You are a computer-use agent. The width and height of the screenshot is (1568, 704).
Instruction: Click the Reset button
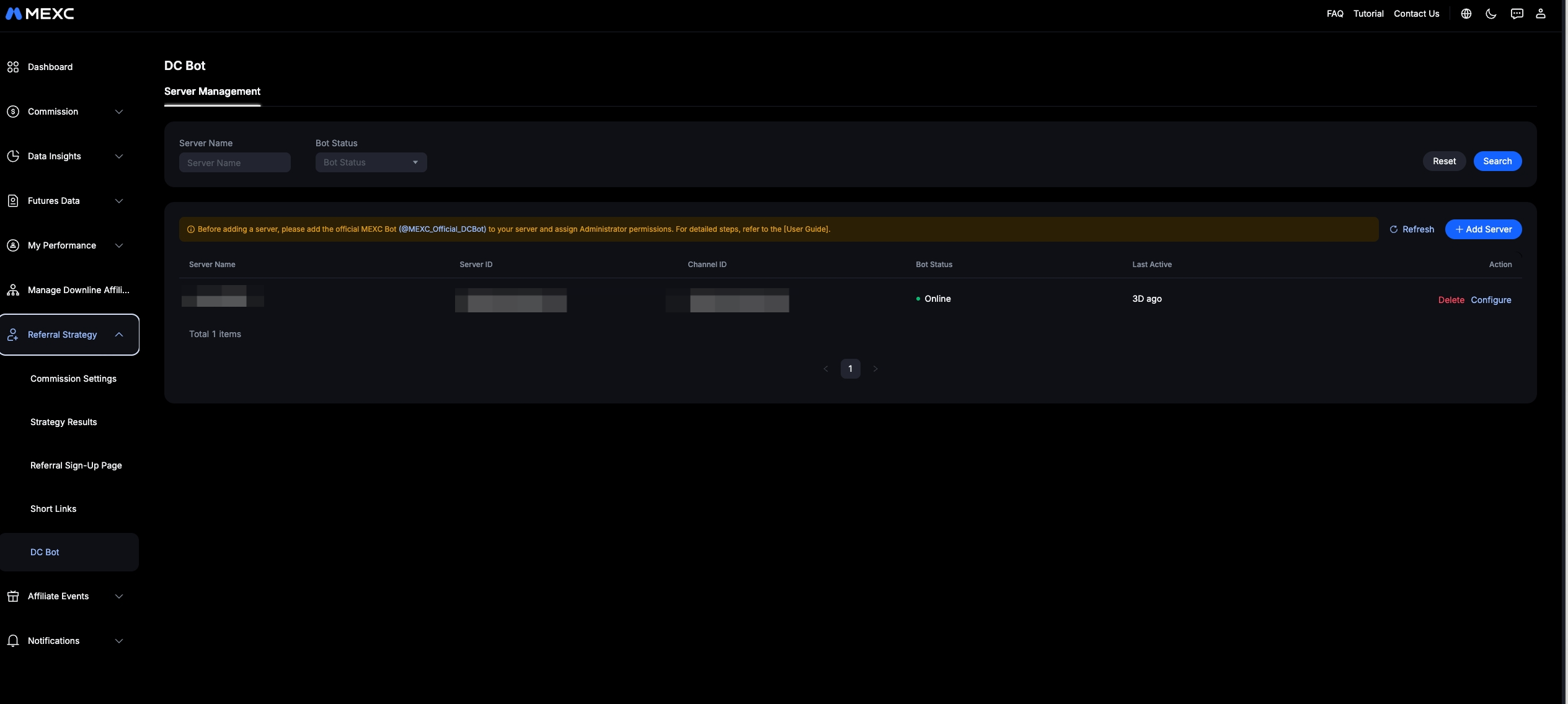1444,161
